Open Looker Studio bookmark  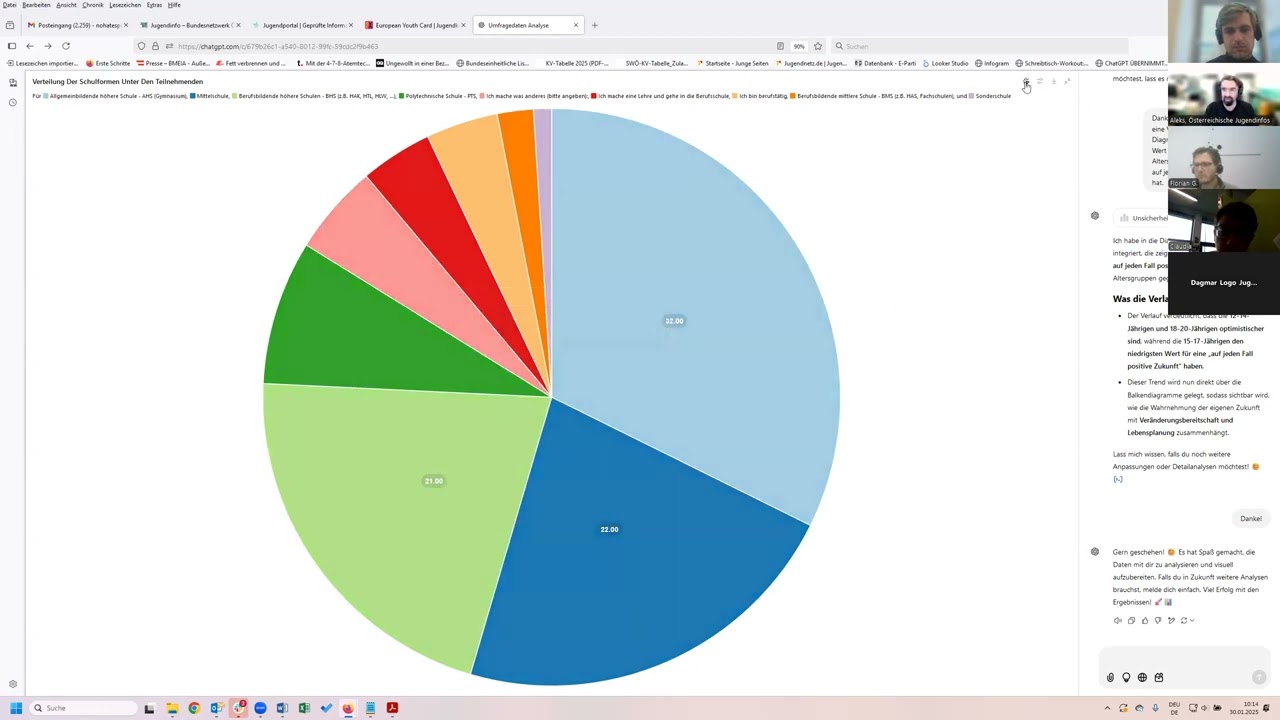[x=945, y=63]
